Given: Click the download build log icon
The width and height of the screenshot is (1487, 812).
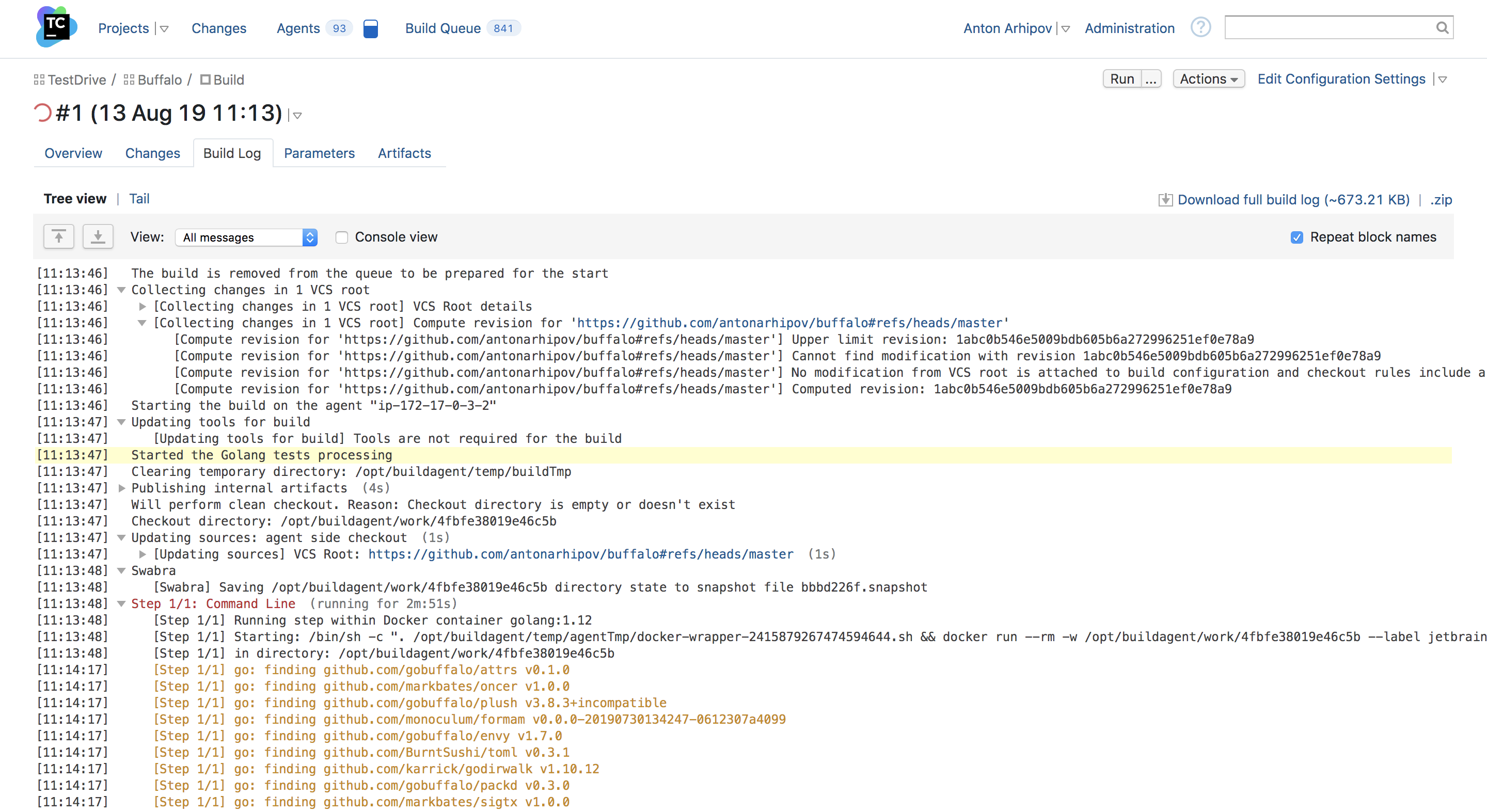Looking at the screenshot, I should [x=1163, y=200].
